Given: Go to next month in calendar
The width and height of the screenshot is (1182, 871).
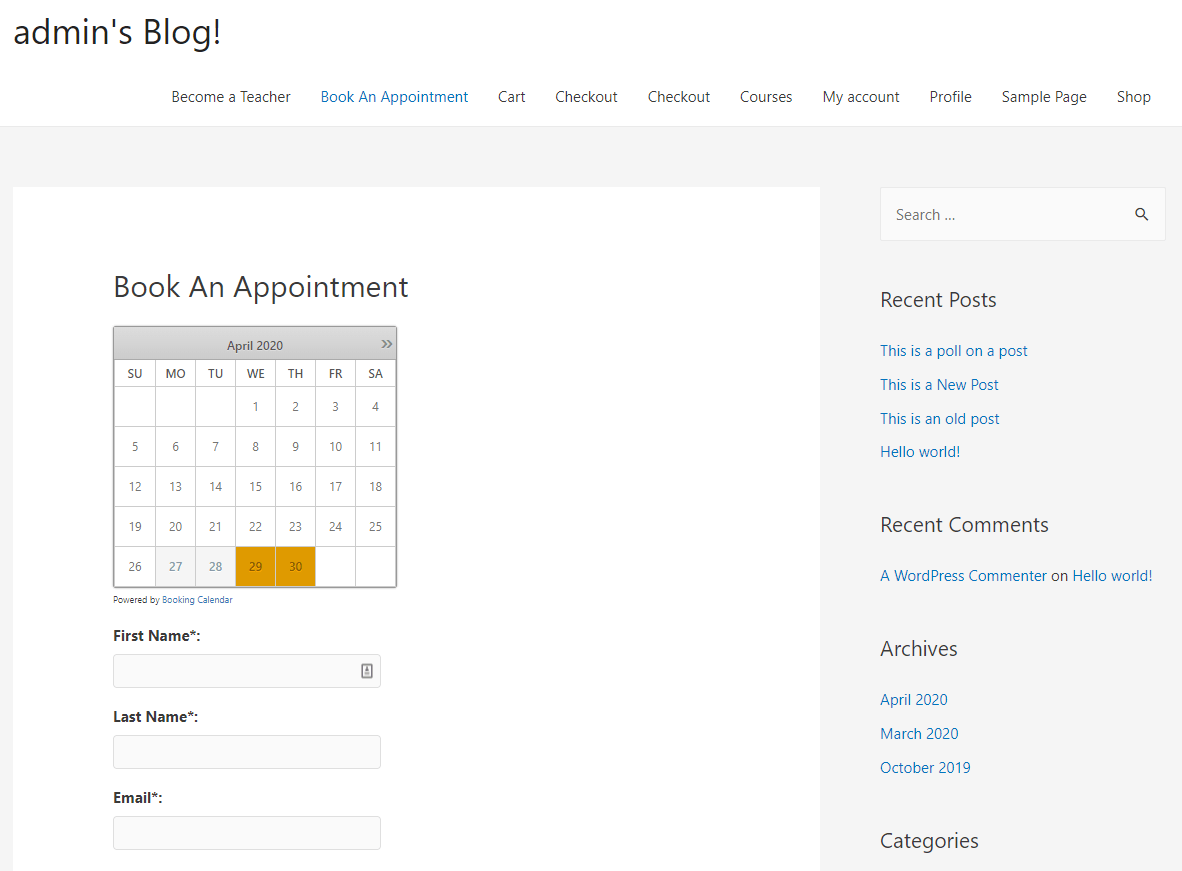Looking at the screenshot, I should pos(387,344).
